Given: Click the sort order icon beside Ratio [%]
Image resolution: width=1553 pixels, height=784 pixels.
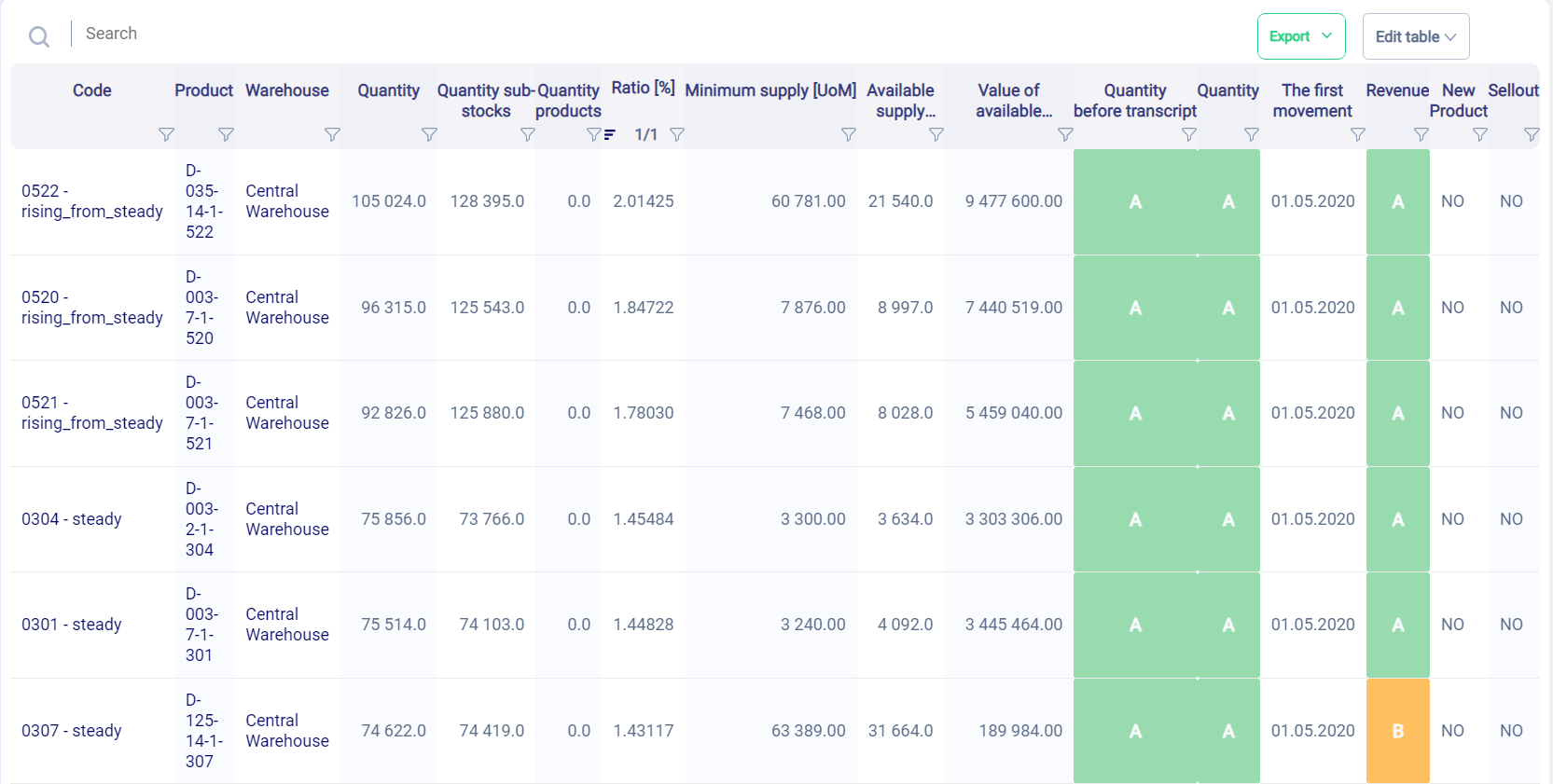Looking at the screenshot, I should click(x=609, y=135).
